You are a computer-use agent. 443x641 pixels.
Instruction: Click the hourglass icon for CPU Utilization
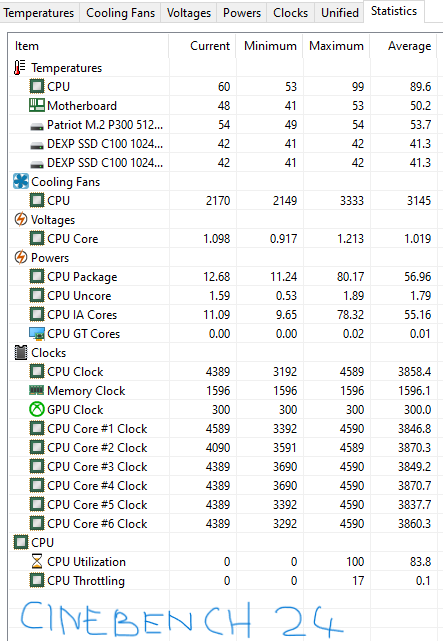coord(37,561)
